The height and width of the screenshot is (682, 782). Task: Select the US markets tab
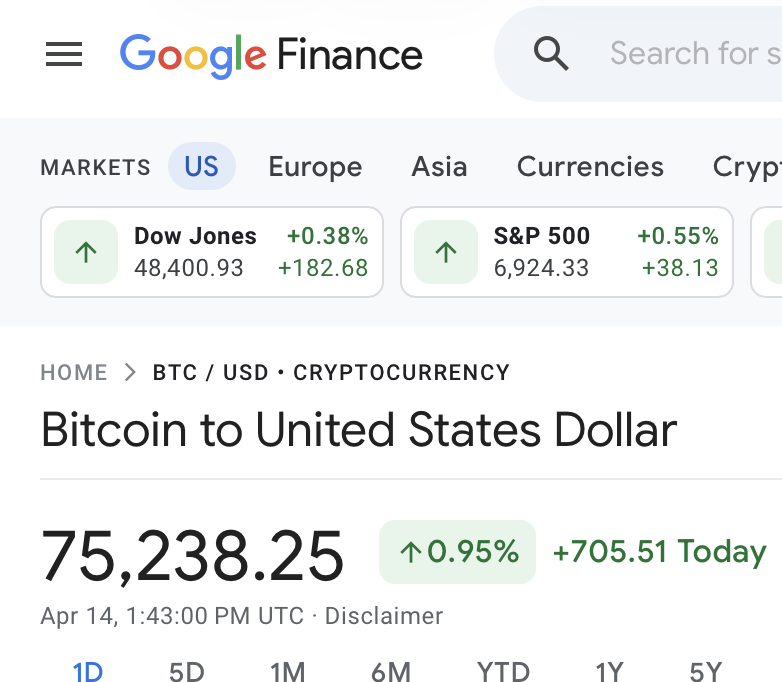click(x=201, y=166)
